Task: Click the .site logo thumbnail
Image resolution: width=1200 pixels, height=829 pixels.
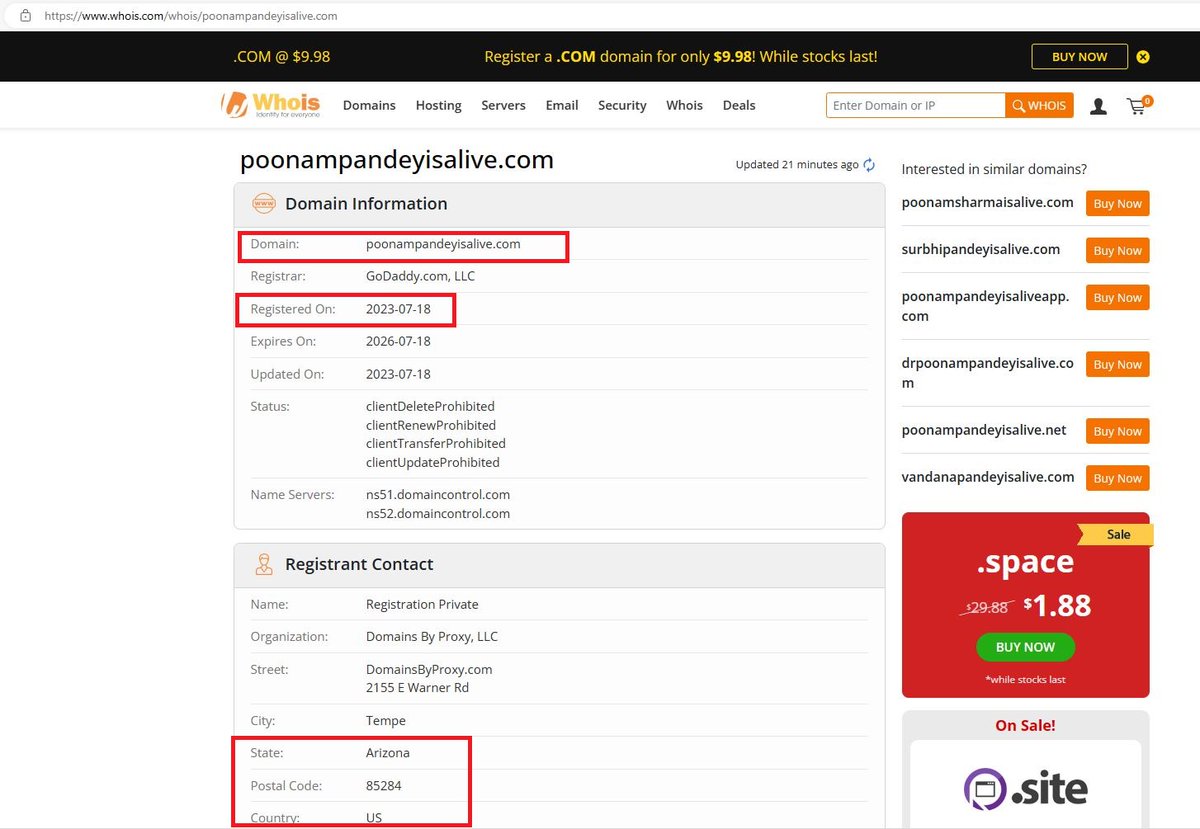Action: coord(1025,789)
